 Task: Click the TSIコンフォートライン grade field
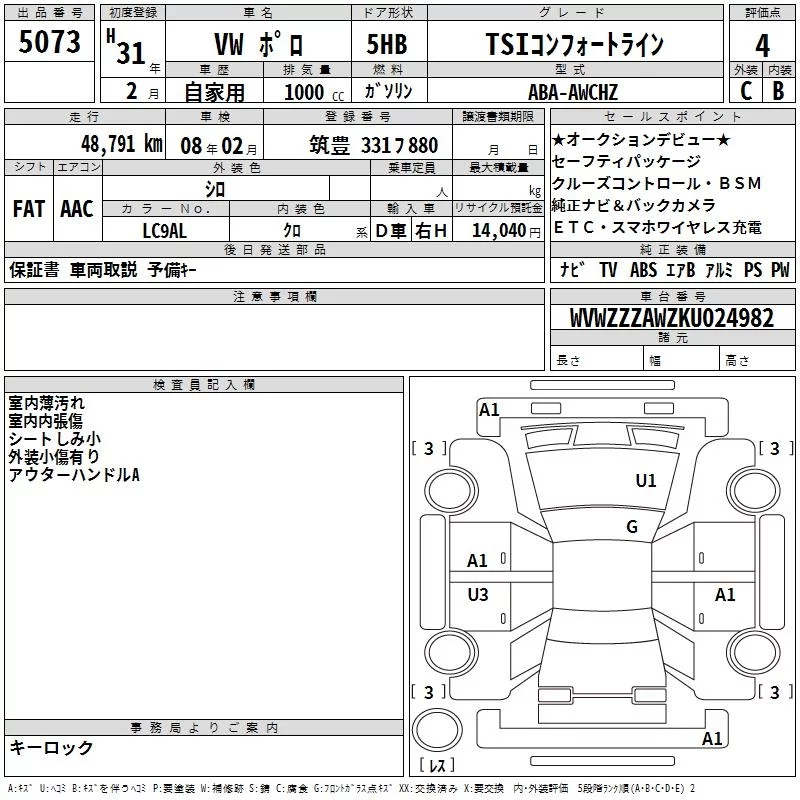(x=575, y=44)
